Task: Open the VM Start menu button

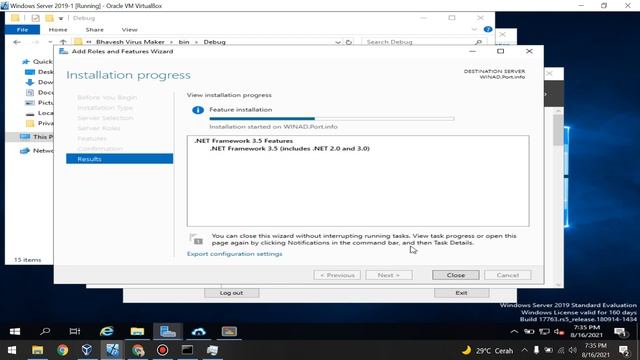Action: tap(15, 331)
